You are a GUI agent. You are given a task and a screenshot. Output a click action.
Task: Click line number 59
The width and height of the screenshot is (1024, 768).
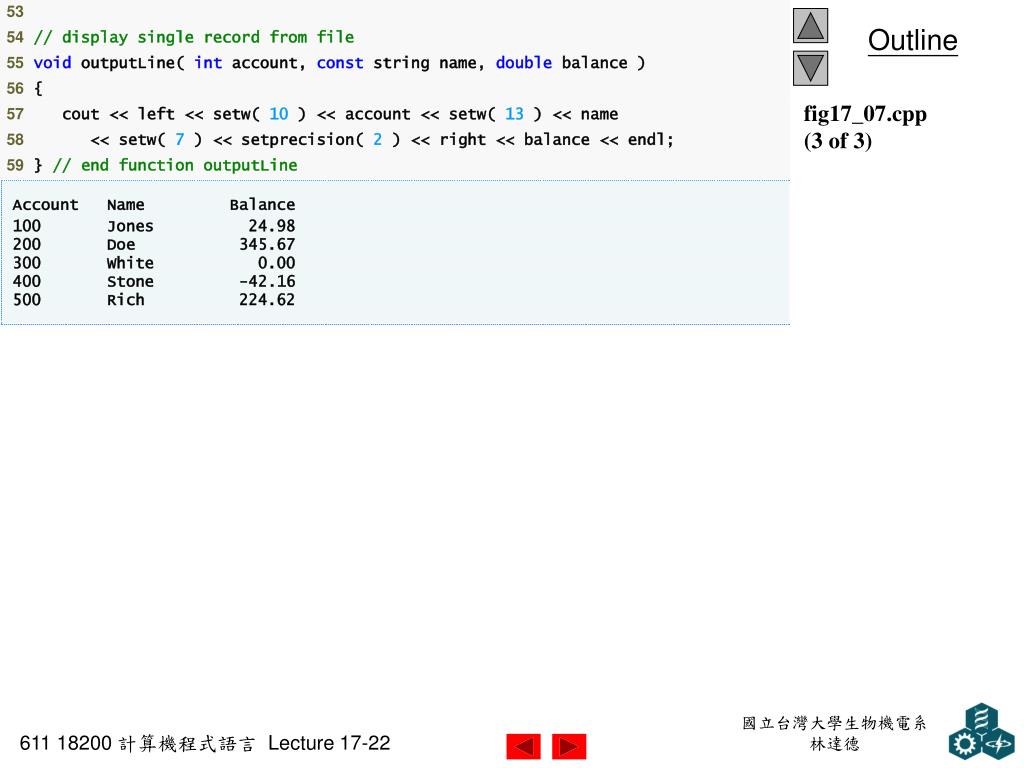coord(15,165)
